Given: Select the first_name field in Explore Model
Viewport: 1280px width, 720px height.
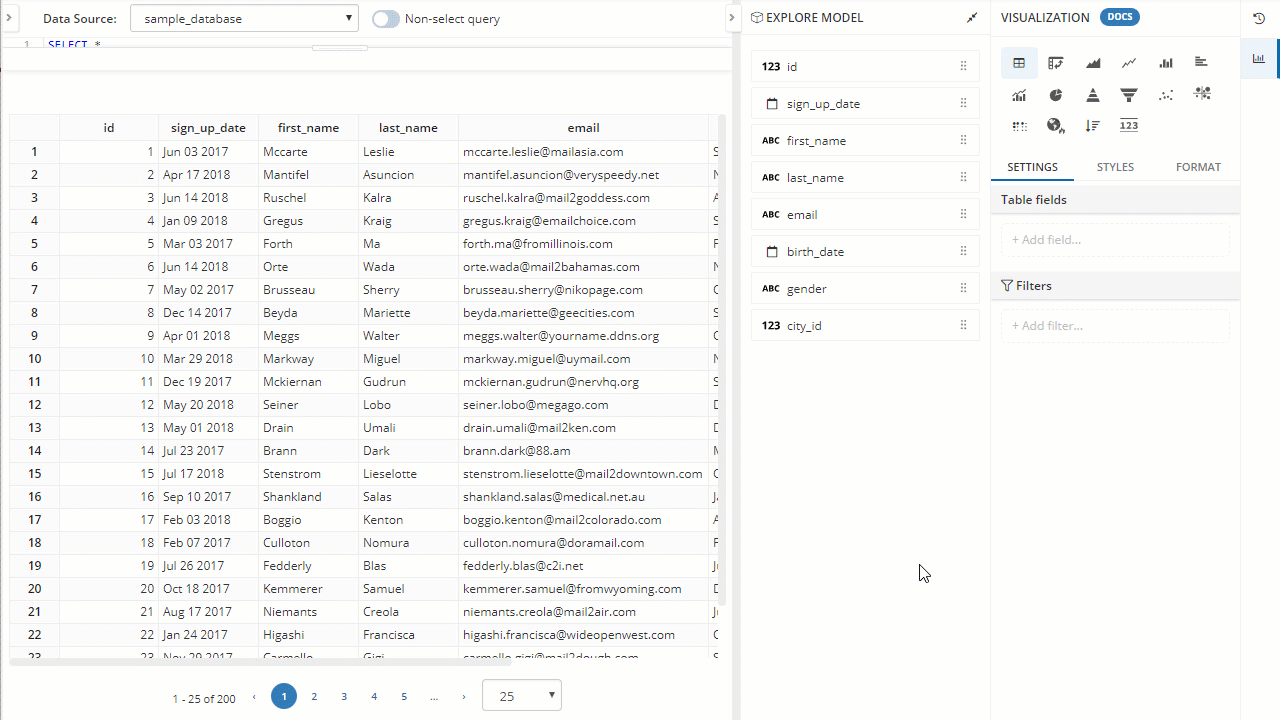Looking at the screenshot, I should 865,140.
